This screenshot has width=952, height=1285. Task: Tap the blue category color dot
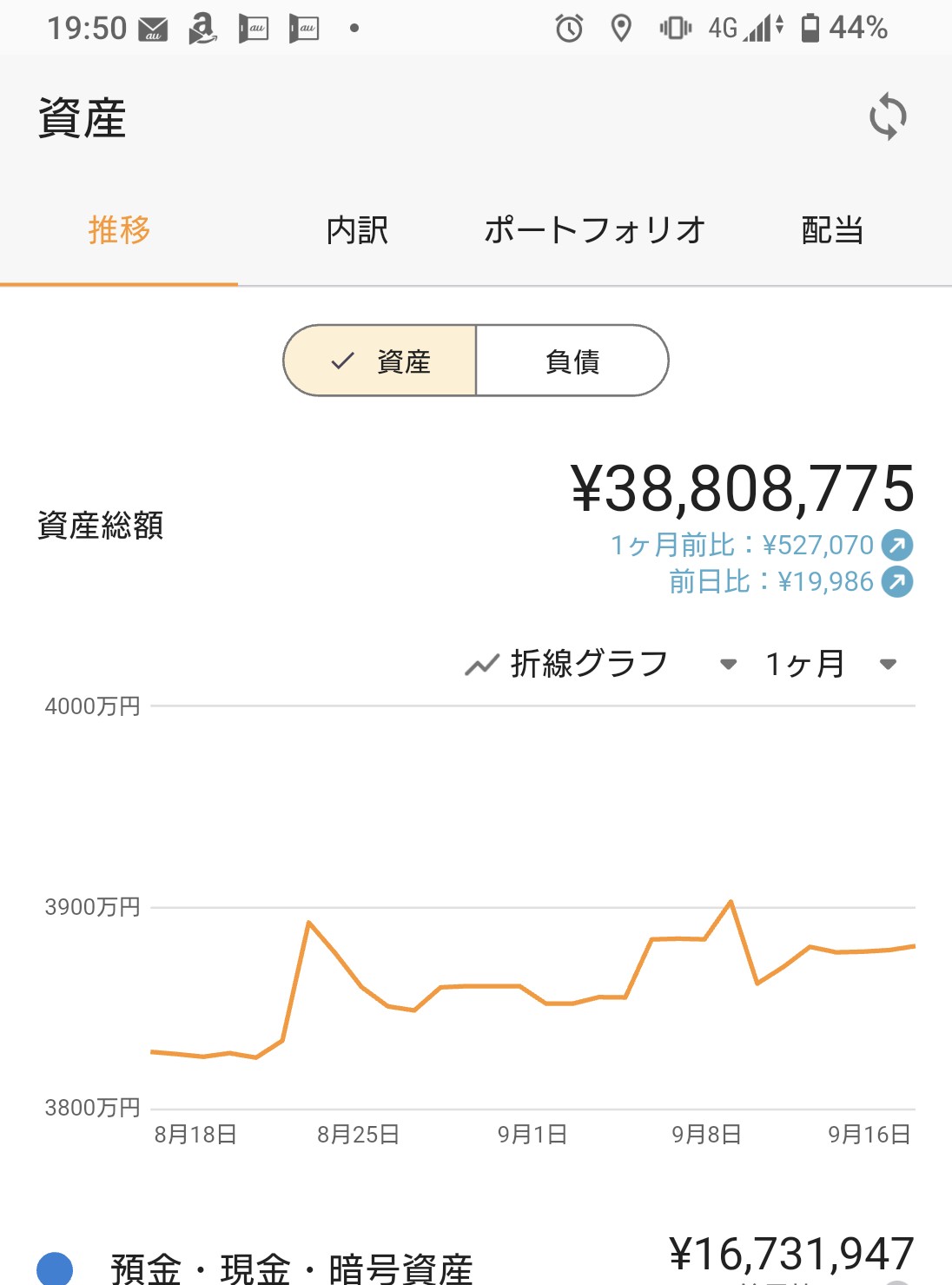[55, 1268]
